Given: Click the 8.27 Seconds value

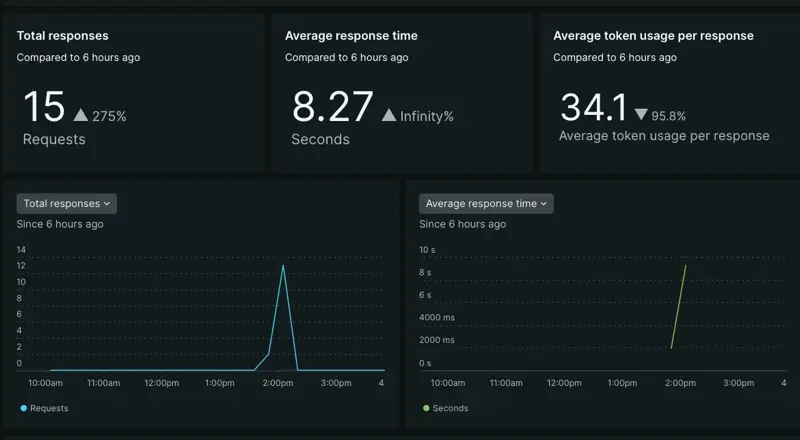Looking at the screenshot, I should pos(332,108).
